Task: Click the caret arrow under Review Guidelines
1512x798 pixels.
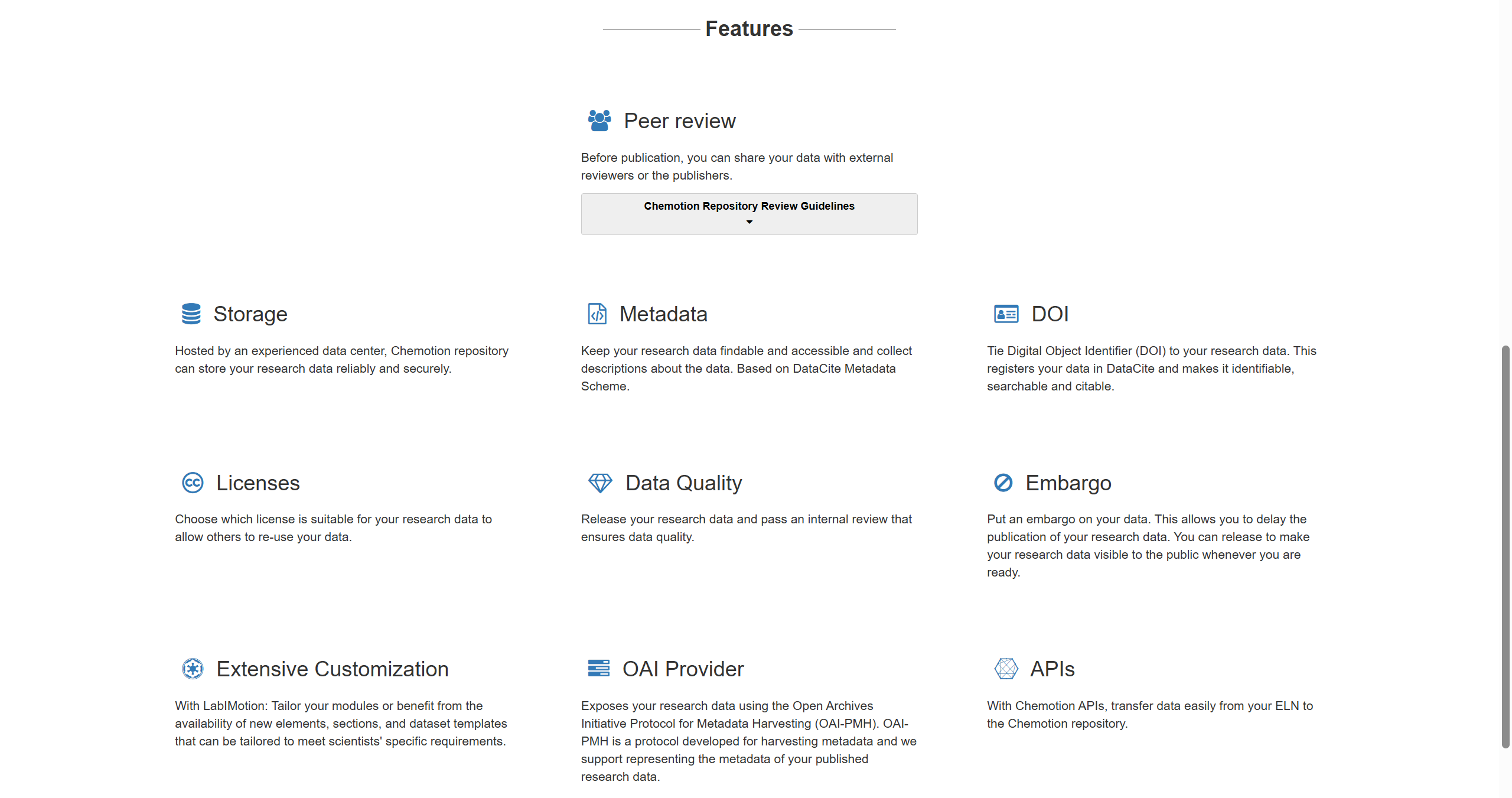Action: click(x=749, y=222)
